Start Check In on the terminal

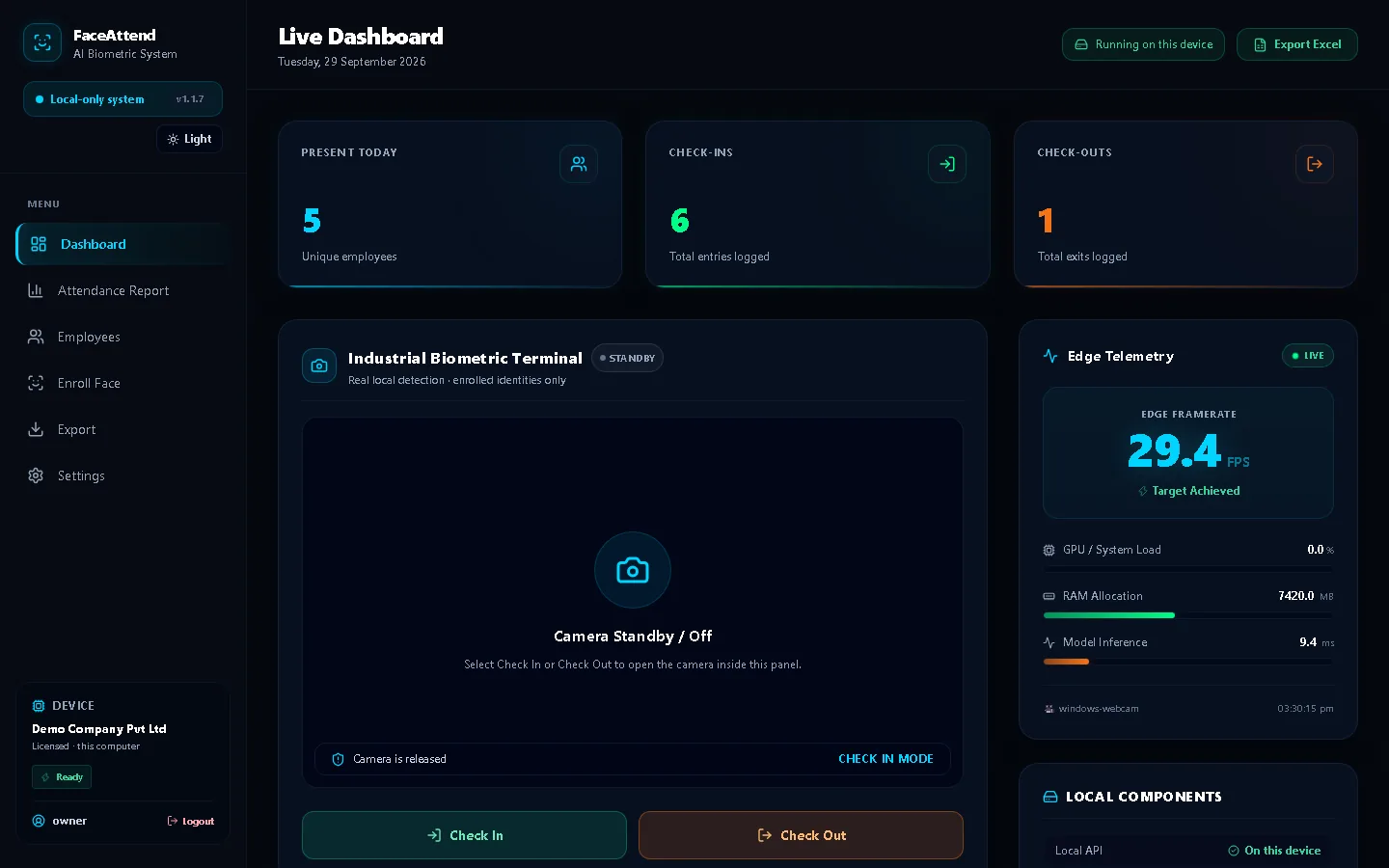click(x=464, y=835)
